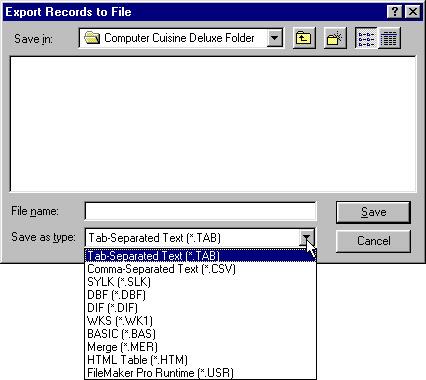
Task: Select Merge (*.MER) format
Action: point(200,347)
